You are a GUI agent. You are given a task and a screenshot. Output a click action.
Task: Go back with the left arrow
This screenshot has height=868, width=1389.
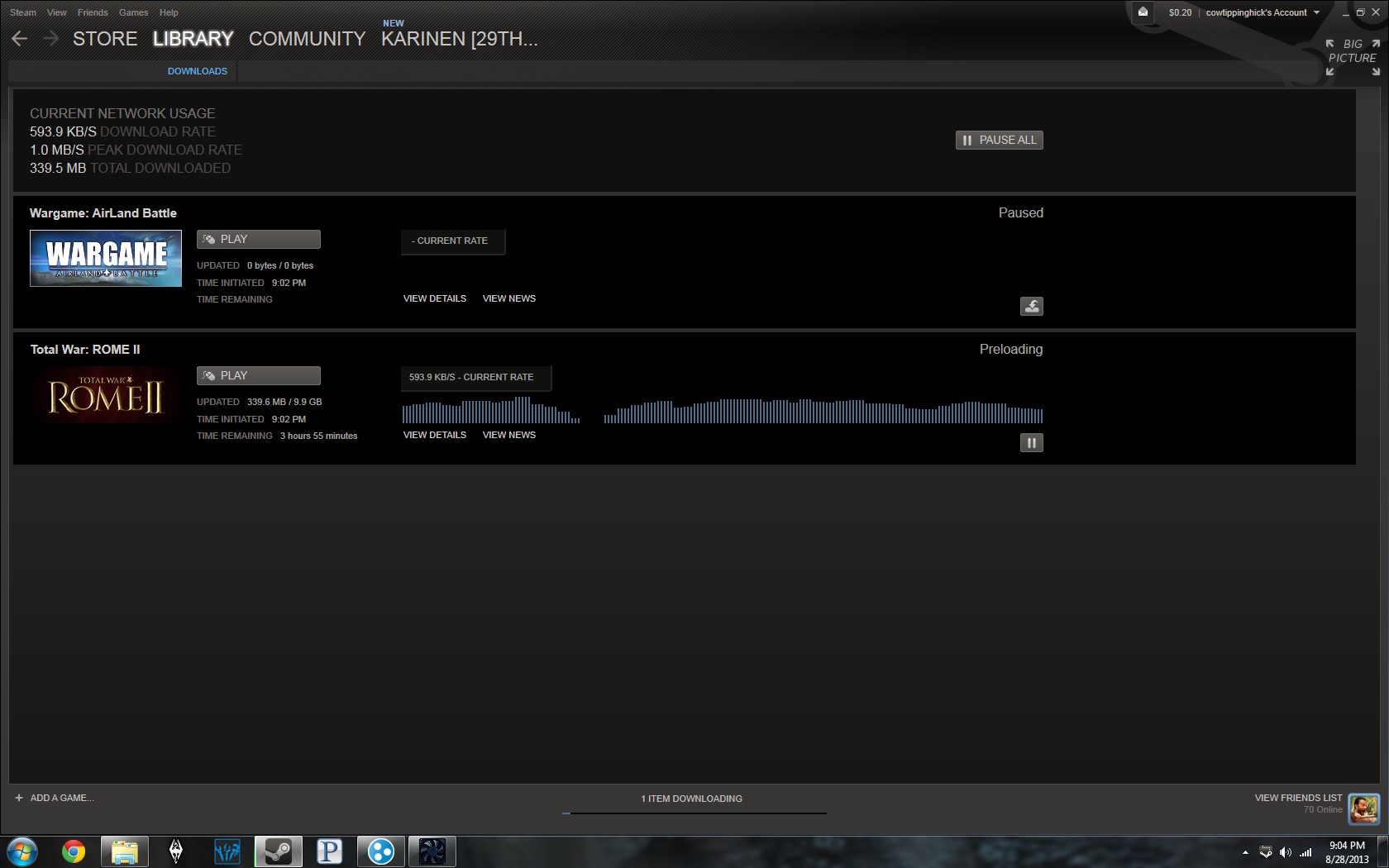(x=20, y=38)
